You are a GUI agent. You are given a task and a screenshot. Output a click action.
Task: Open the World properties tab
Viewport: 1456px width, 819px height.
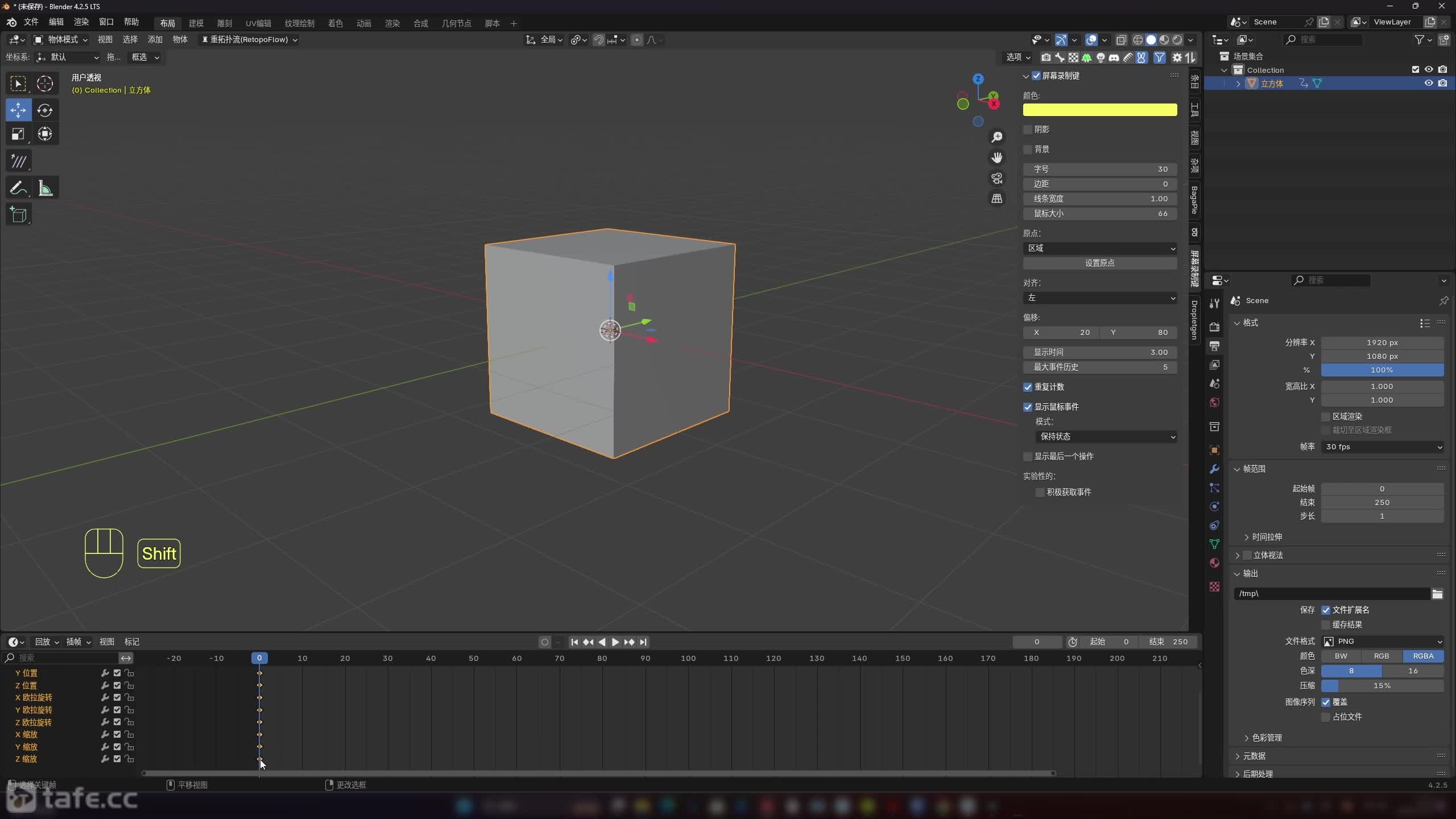1214,402
